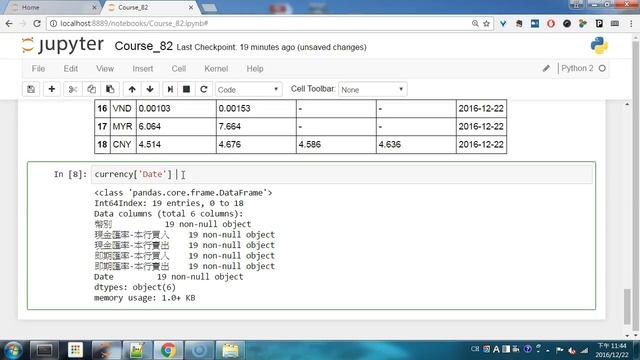640x360 pixels.
Task: Rename notebook via Course_82 title
Action: pyautogui.click(x=144, y=46)
